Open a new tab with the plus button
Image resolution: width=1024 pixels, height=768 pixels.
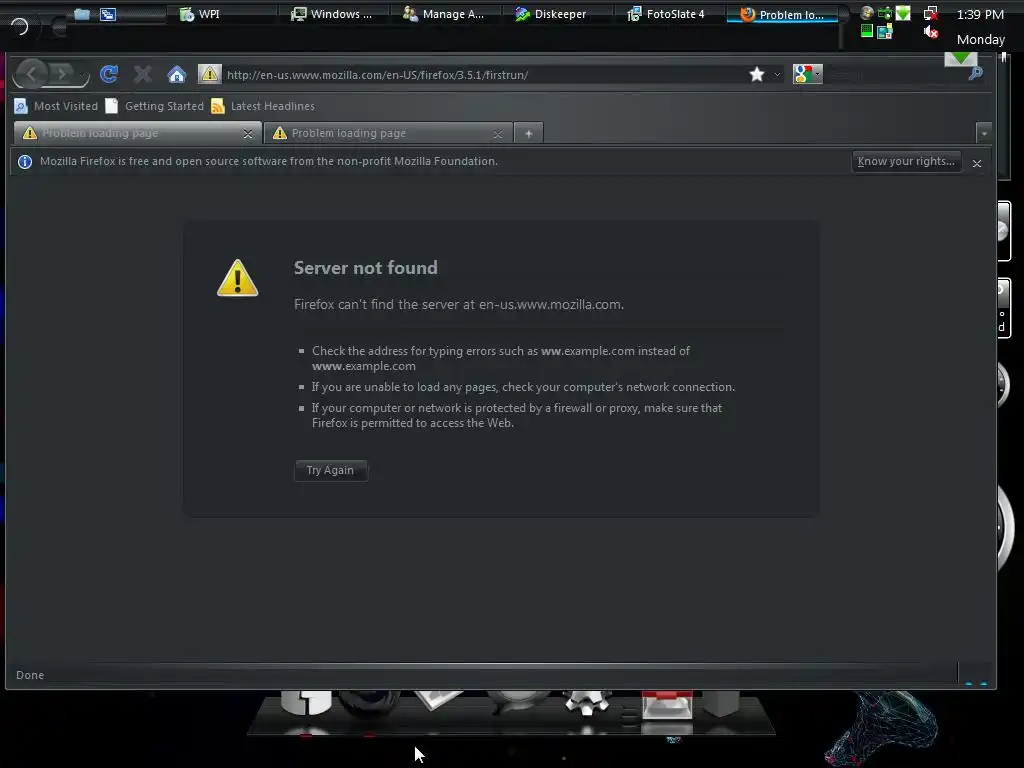[529, 134]
